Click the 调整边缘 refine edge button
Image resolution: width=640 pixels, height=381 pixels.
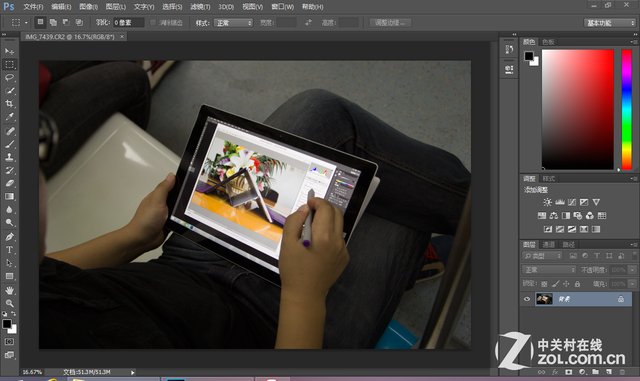(390, 23)
